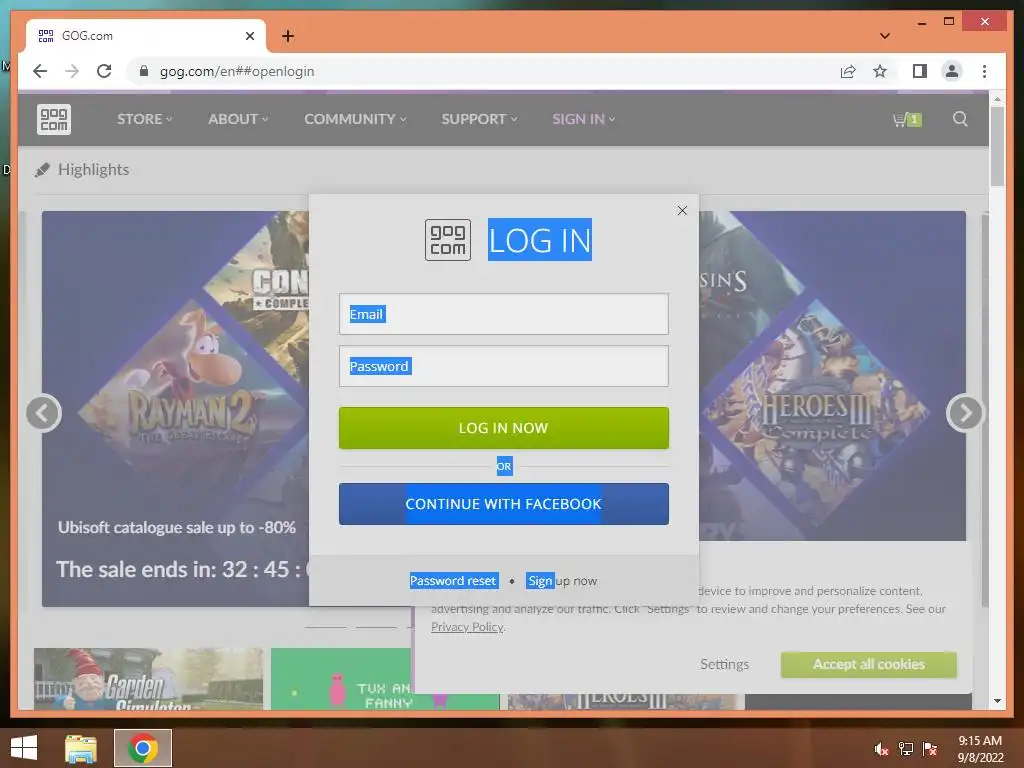Click the GOG logo in the login dialog

coord(448,240)
